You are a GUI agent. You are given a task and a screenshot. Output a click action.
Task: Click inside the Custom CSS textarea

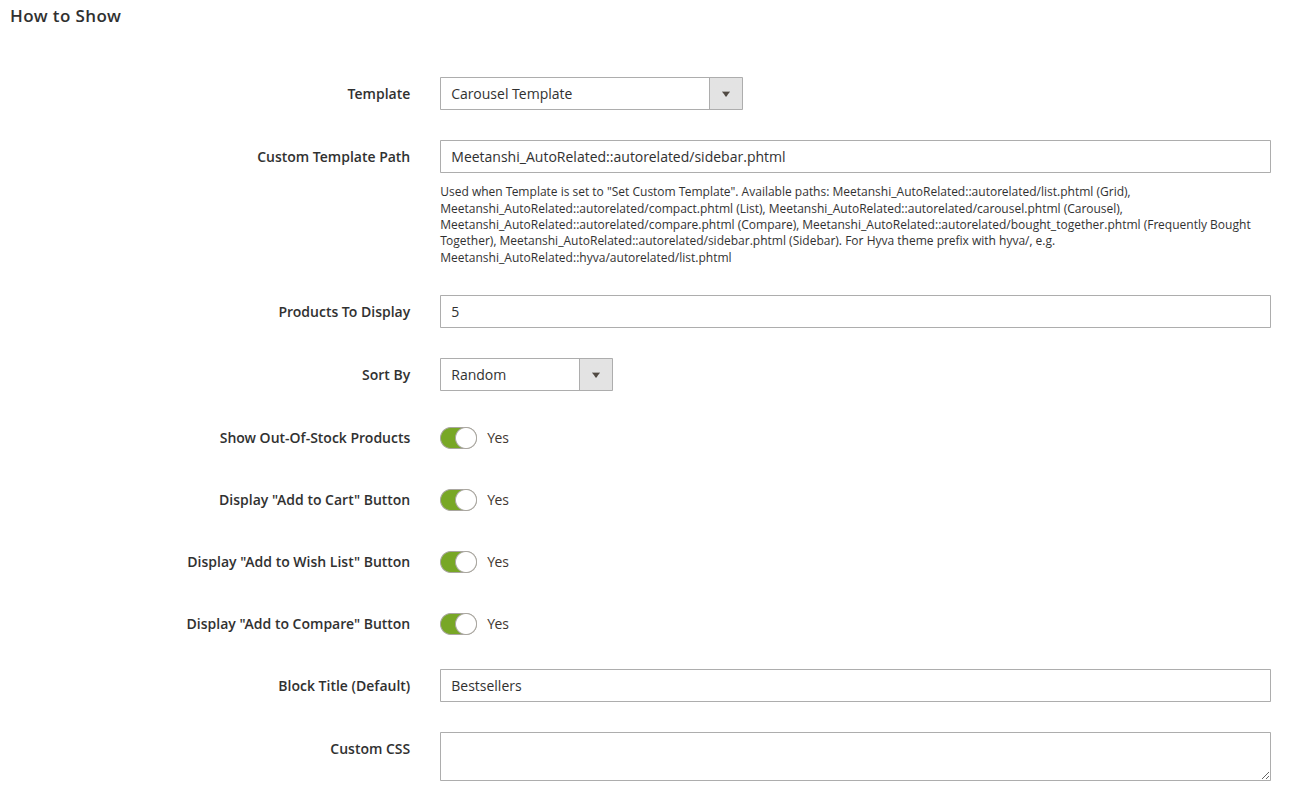tap(855, 756)
